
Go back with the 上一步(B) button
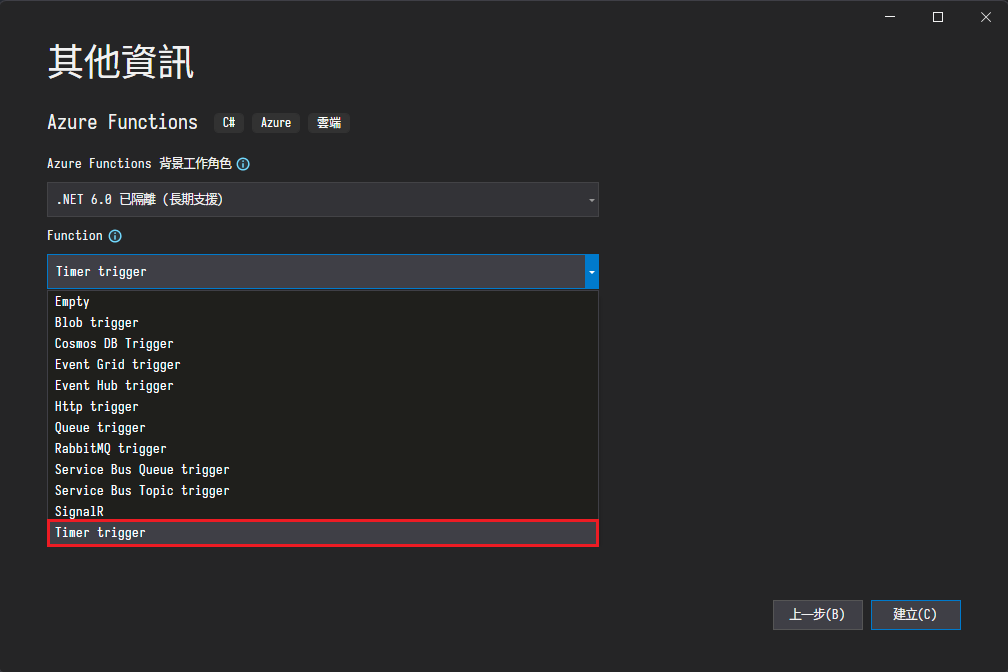pos(818,615)
